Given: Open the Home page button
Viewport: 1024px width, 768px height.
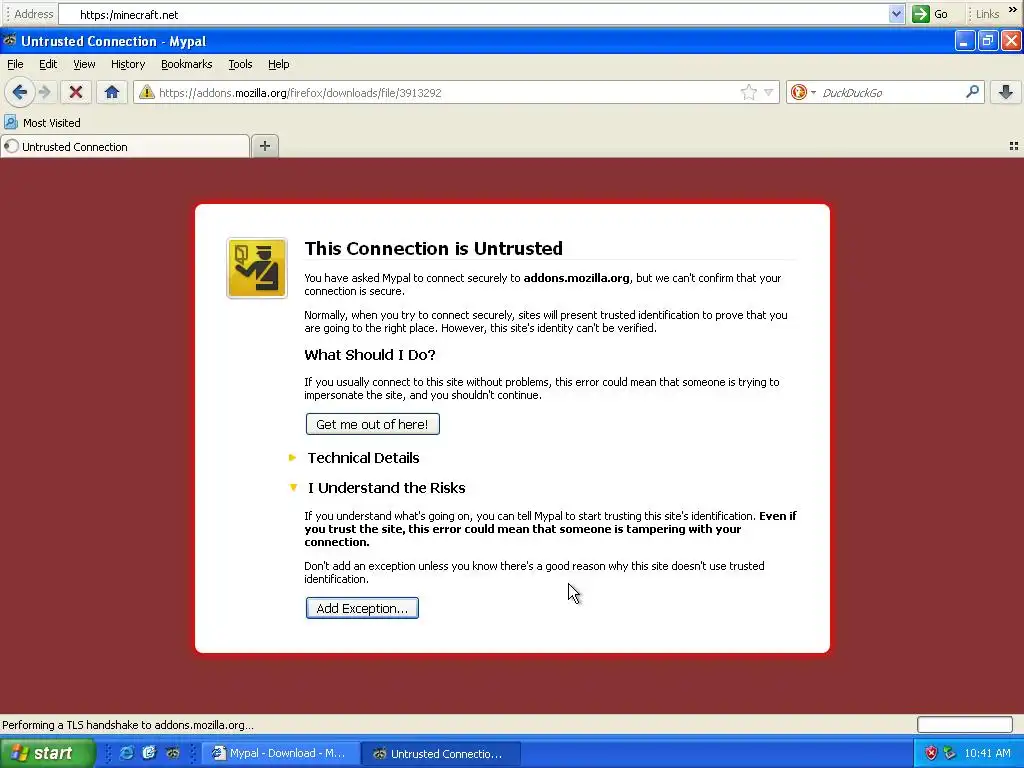Looking at the screenshot, I should click(x=112, y=92).
